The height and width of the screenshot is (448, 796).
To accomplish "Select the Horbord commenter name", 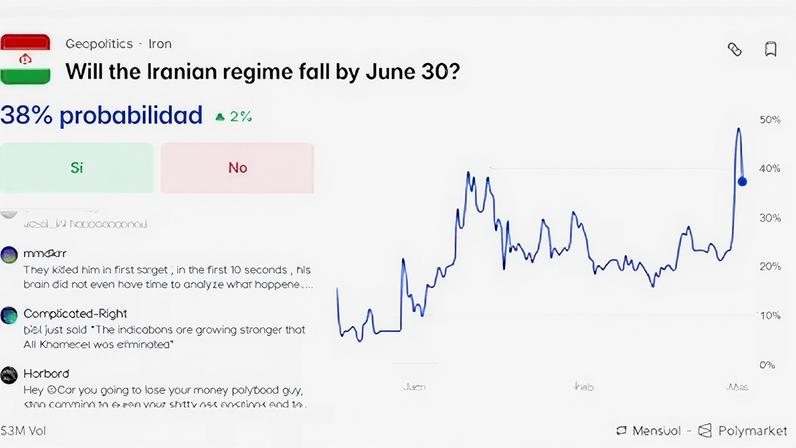I will (45, 373).
